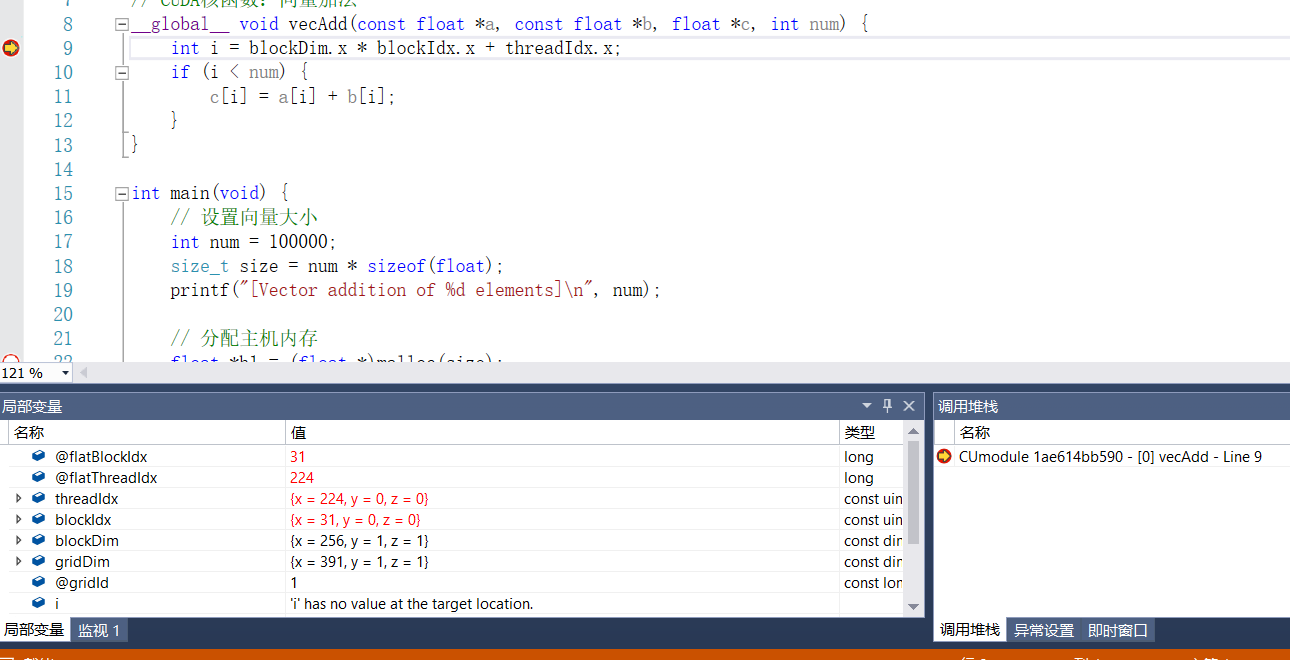1290x660 pixels.
Task: Click the 值 column header in locals
Action: [563, 432]
